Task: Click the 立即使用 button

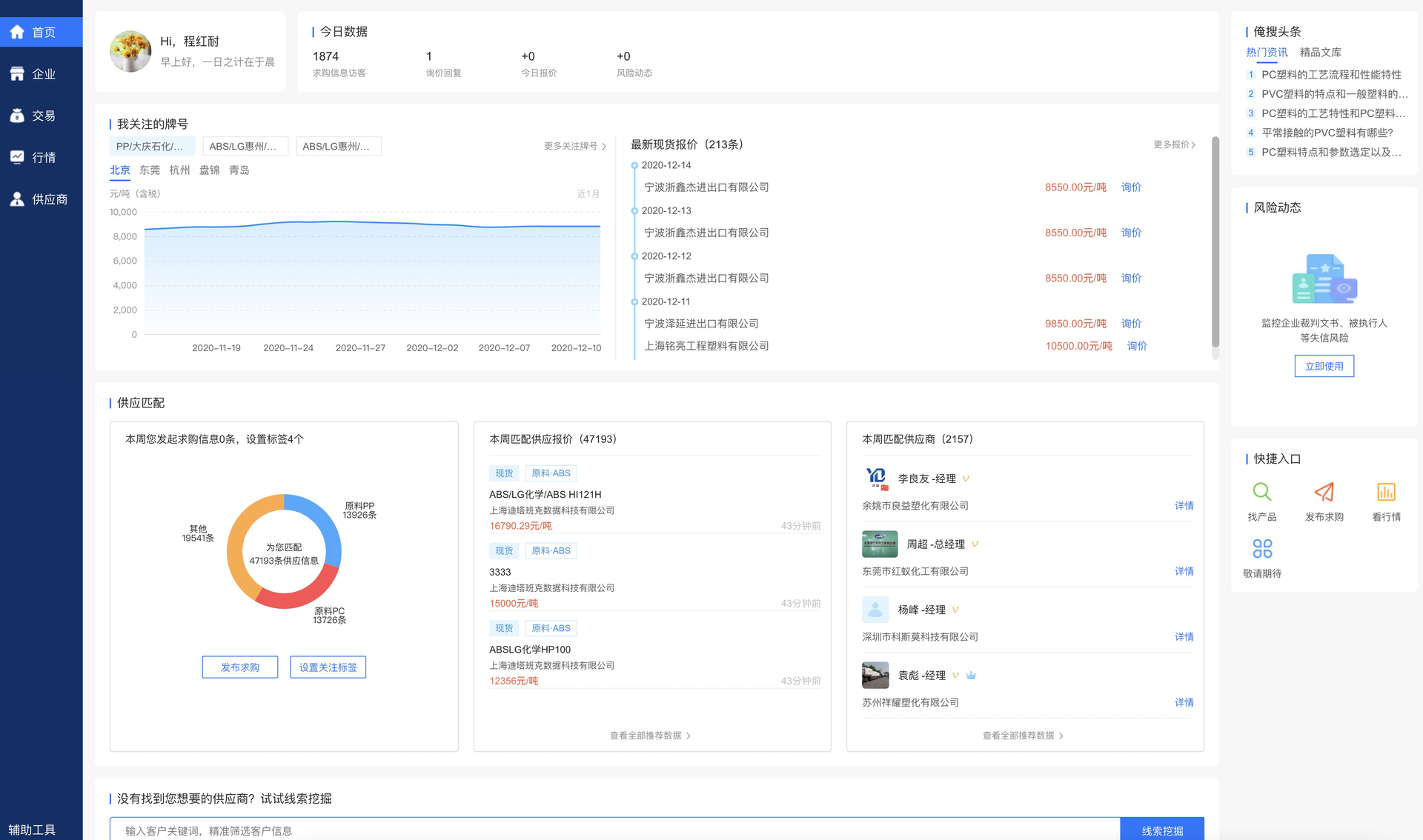Action: click(1324, 366)
